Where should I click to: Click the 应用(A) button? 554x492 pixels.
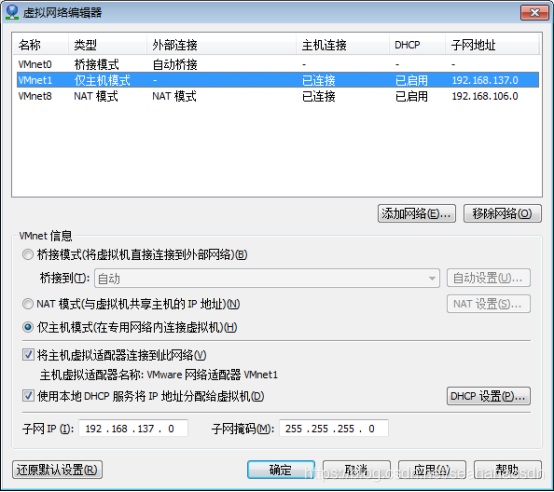(432, 470)
